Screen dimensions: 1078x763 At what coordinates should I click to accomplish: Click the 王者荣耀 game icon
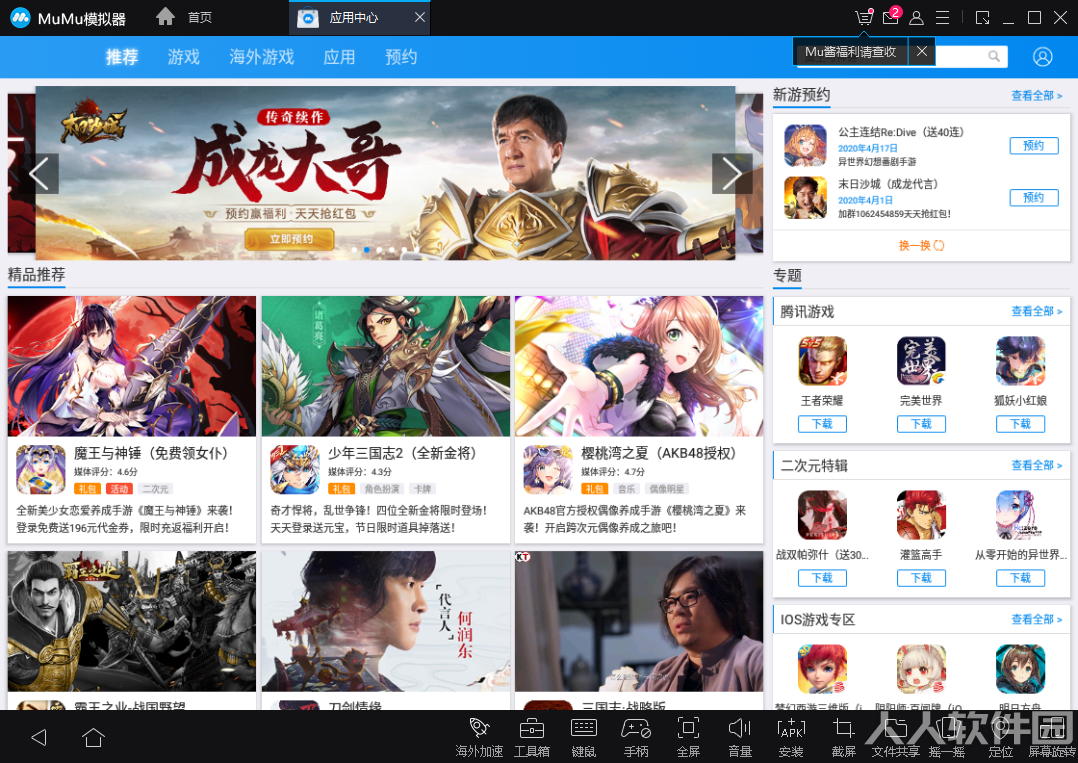point(822,361)
